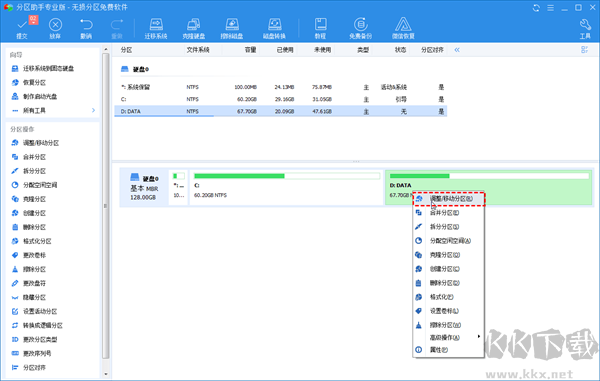The width and height of the screenshot is (600, 381).
Task: Select 调整/移动分区(R) in the context menu
Action: click(x=448, y=199)
